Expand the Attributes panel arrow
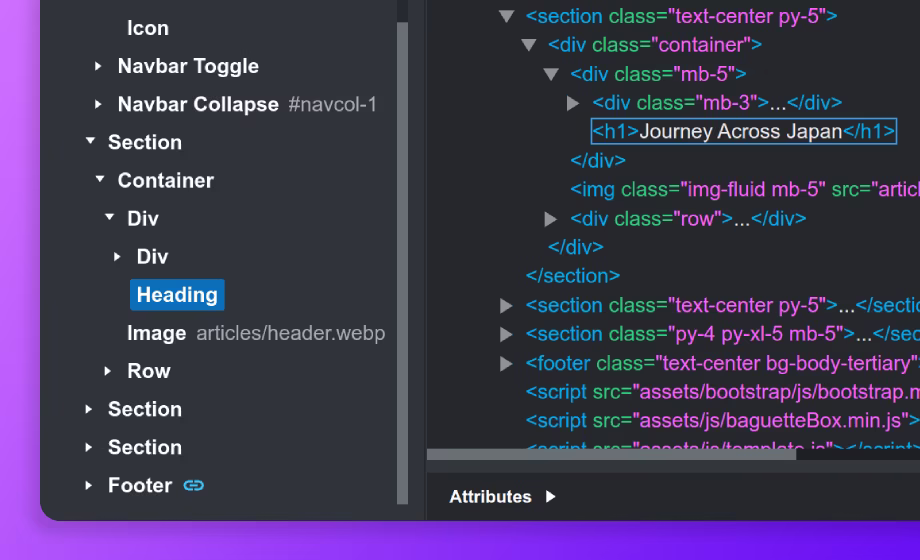This screenshot has width=920, height=560. tap(551, 497)
